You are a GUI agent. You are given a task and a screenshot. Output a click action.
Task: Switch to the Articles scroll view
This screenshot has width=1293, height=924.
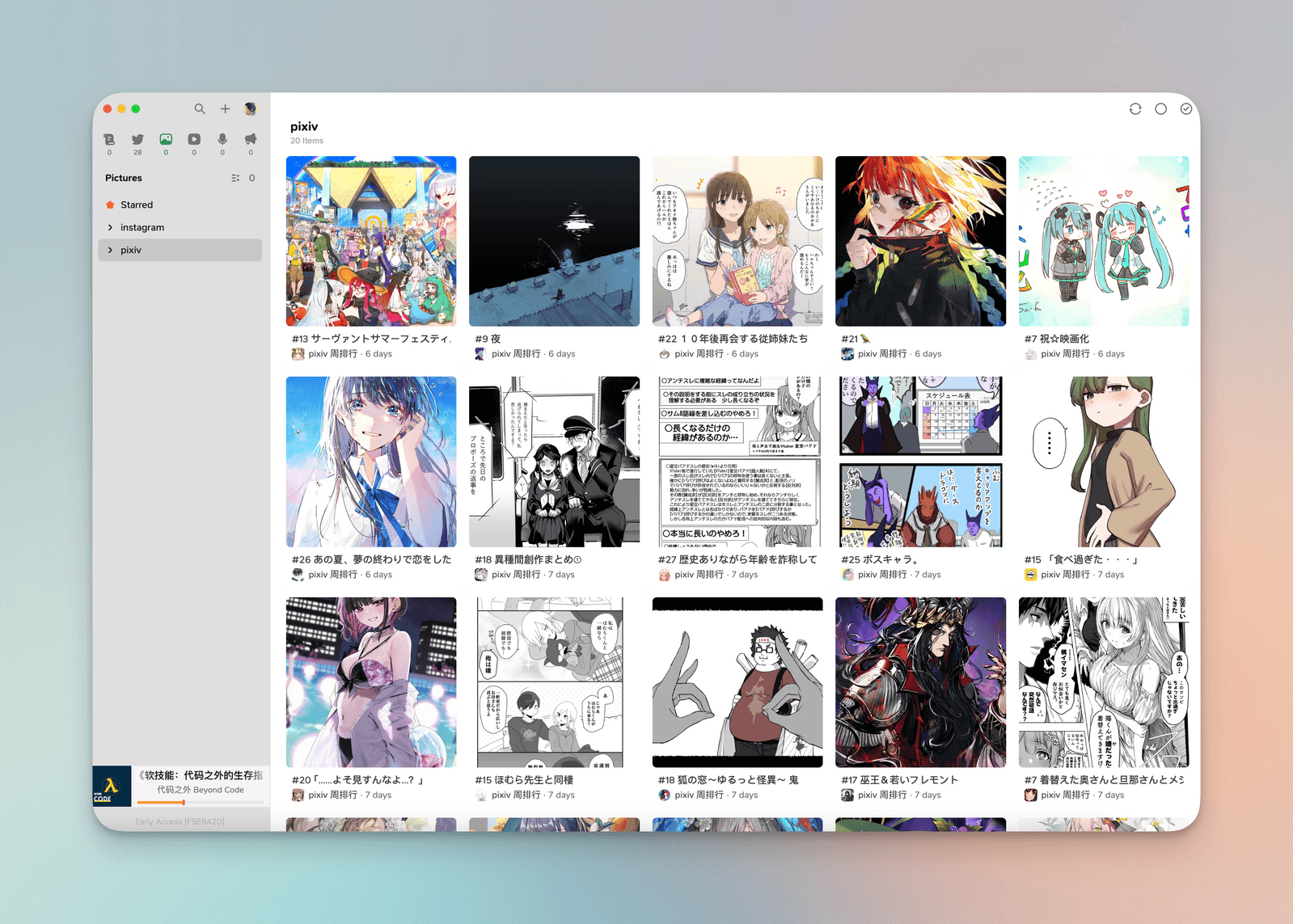click(109, 139)
